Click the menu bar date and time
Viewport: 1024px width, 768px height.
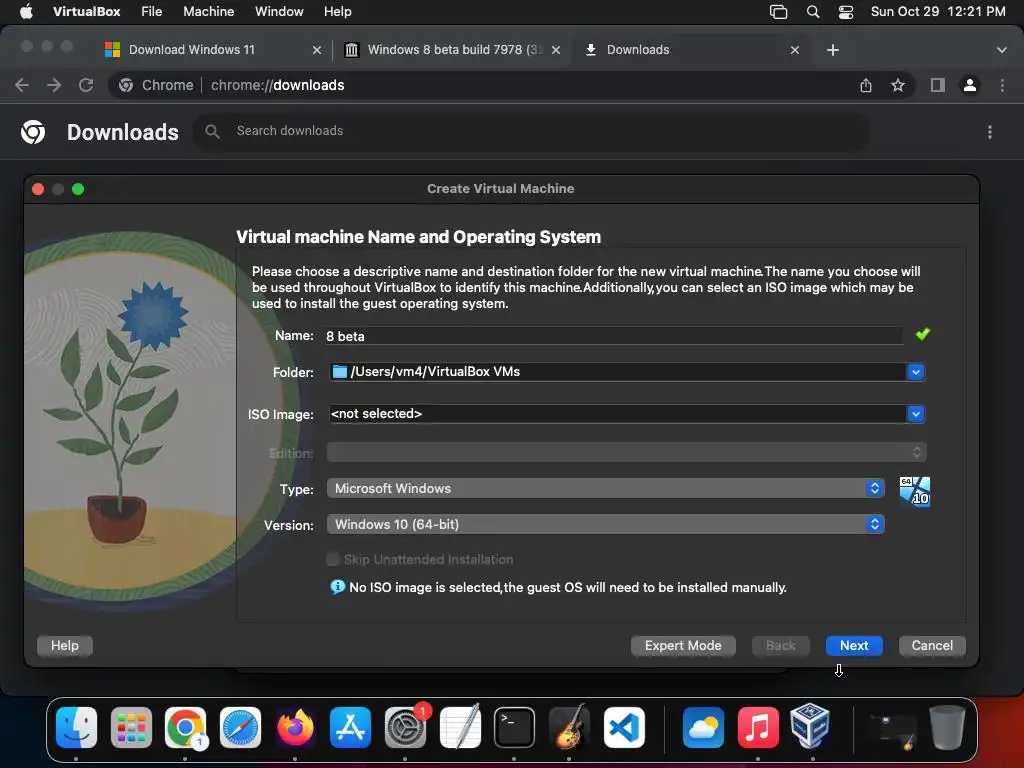click(938, 11)
